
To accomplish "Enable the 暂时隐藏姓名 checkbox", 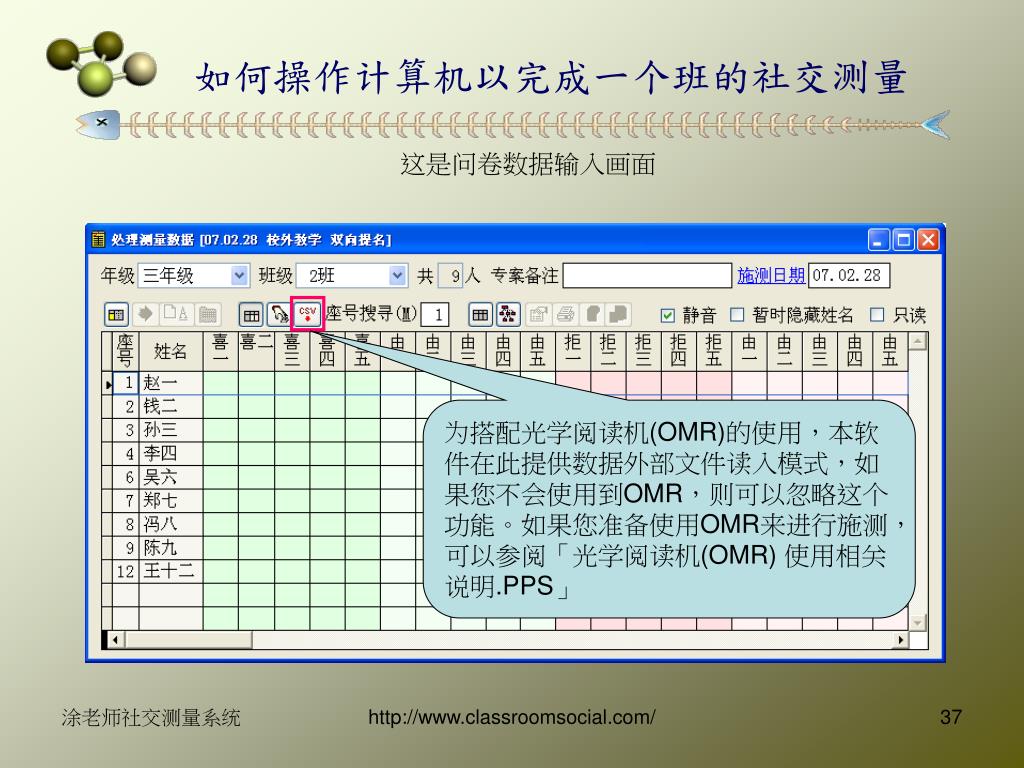I will (737, 315).
